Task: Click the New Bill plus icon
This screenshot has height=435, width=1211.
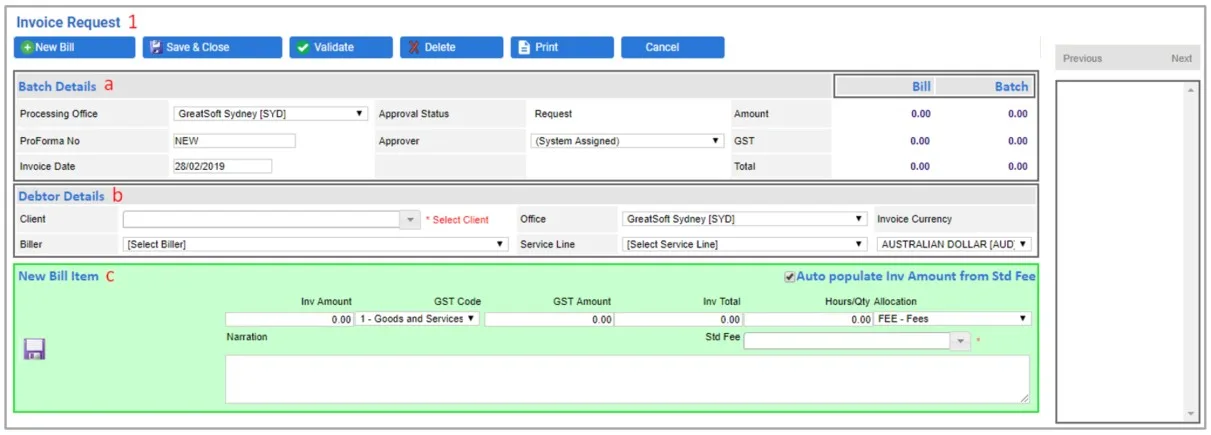Action: click(x=28, y=47)
